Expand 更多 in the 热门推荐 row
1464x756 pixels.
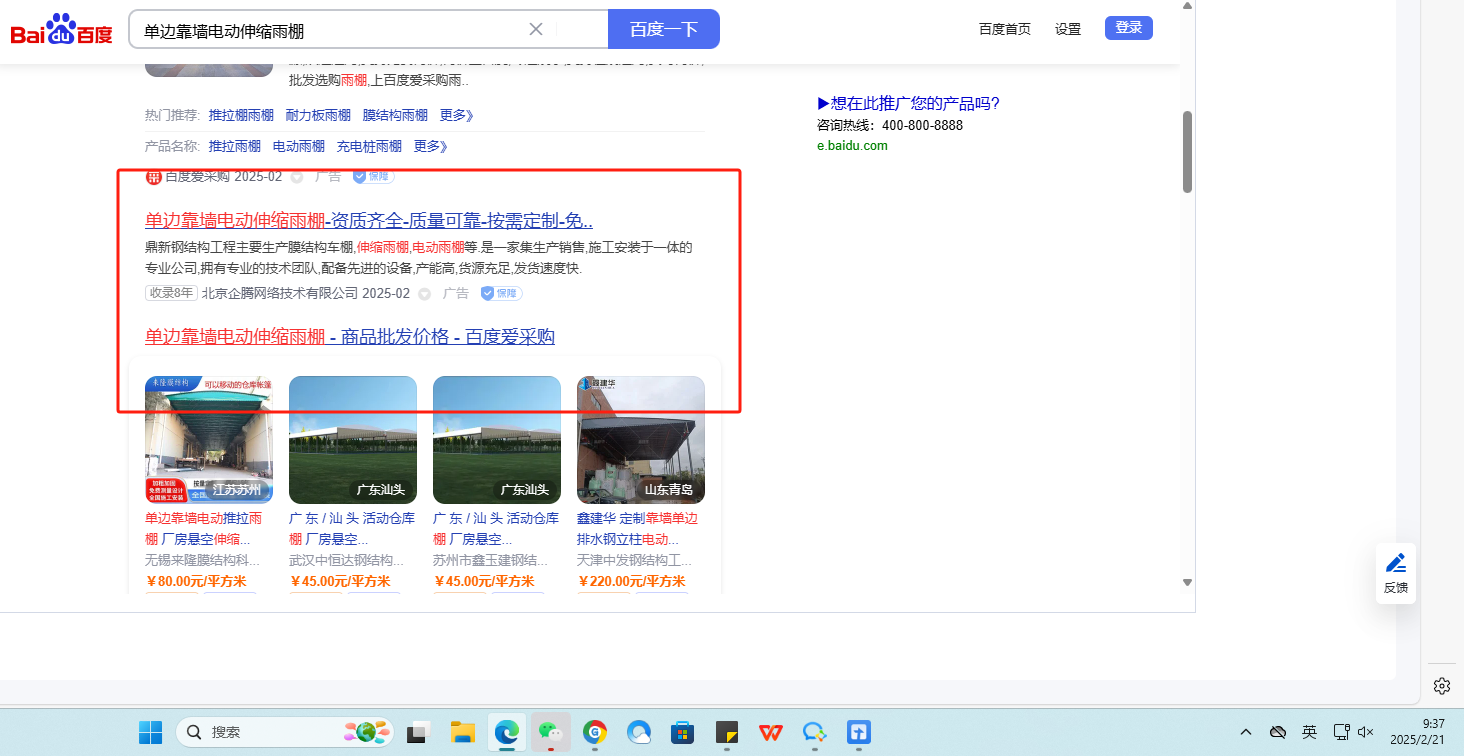click(456, 115)
